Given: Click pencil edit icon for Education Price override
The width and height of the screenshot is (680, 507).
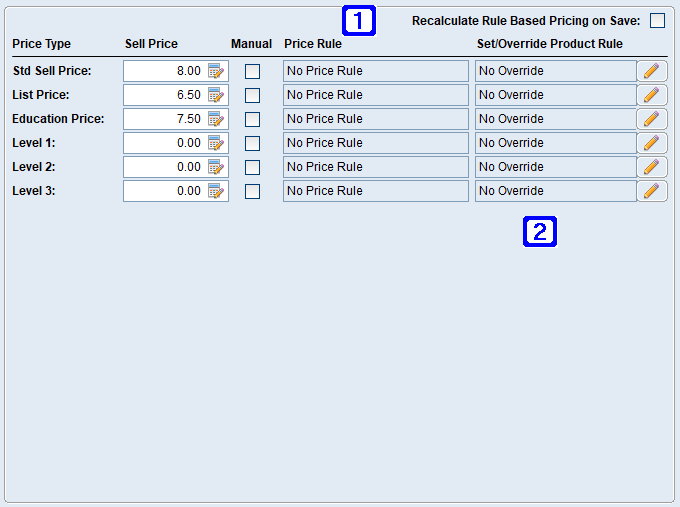Looking at the screenshot, I should point(651,119).
